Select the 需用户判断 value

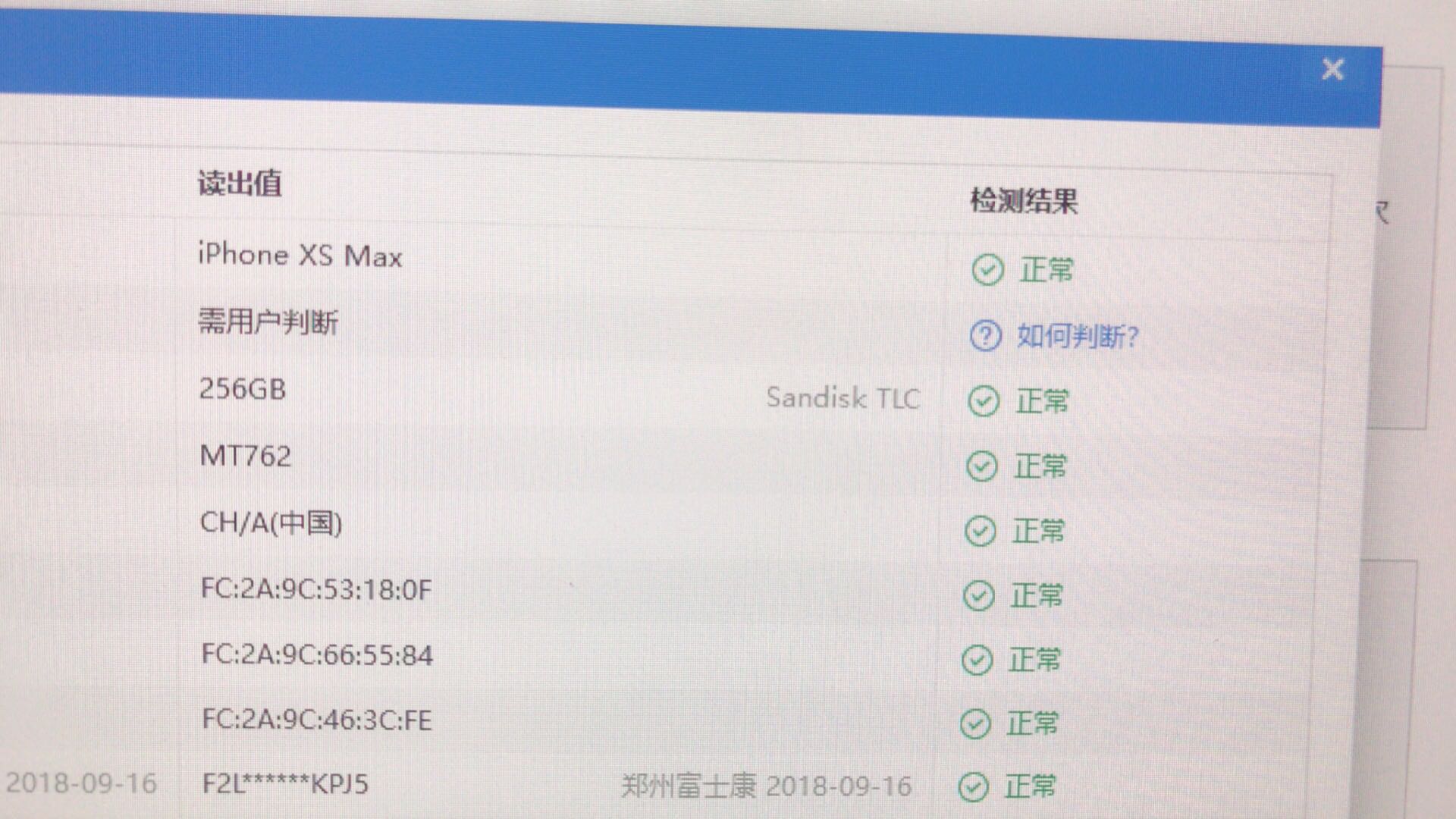[x=268, y=322]
